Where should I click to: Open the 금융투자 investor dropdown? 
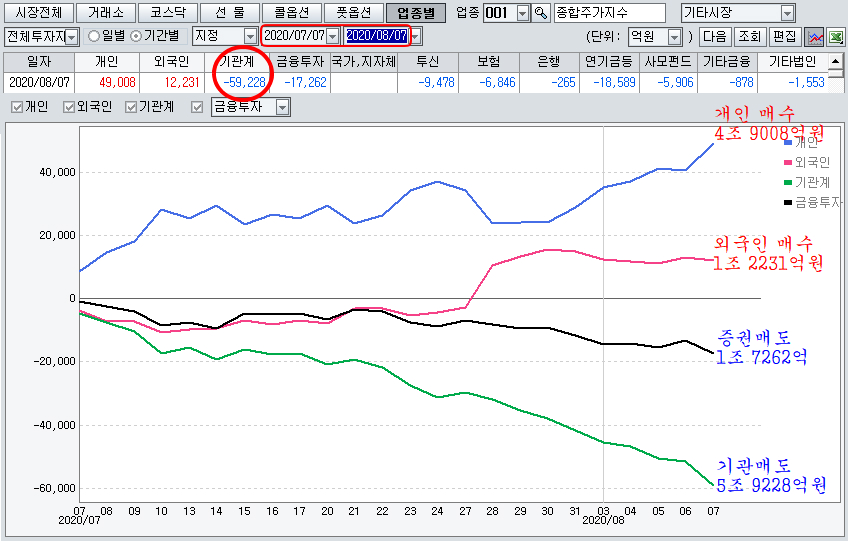(x=282, y=107)
